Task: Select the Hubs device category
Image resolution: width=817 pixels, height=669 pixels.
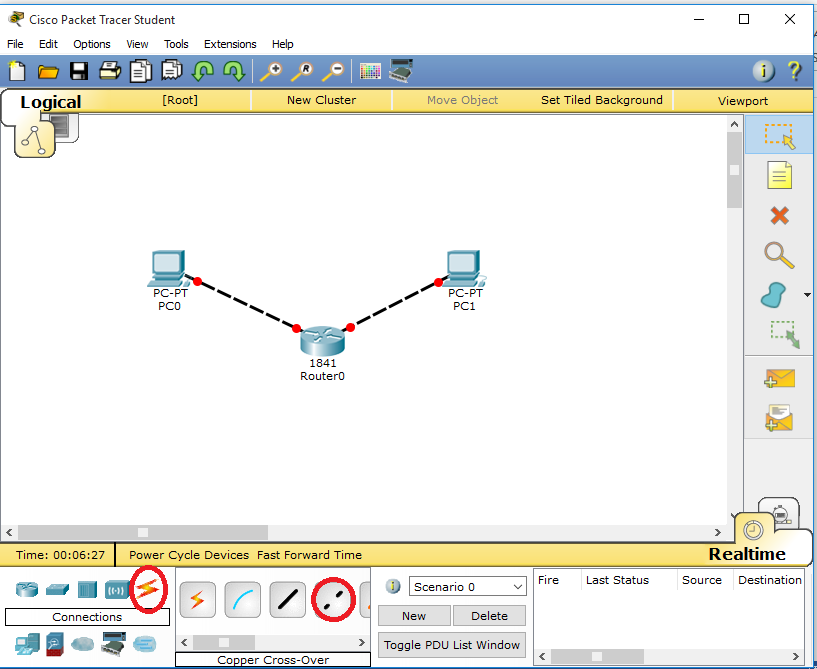Action: [x=88, y=590]
